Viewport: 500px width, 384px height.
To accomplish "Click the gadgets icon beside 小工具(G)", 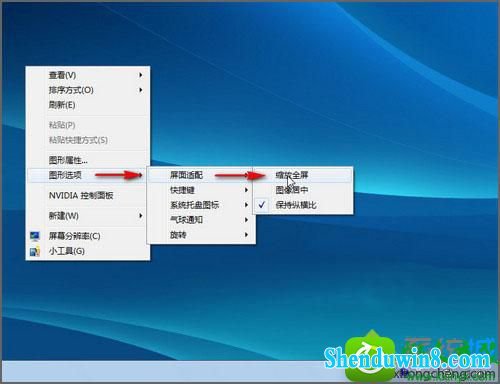I will coord(35,251).
